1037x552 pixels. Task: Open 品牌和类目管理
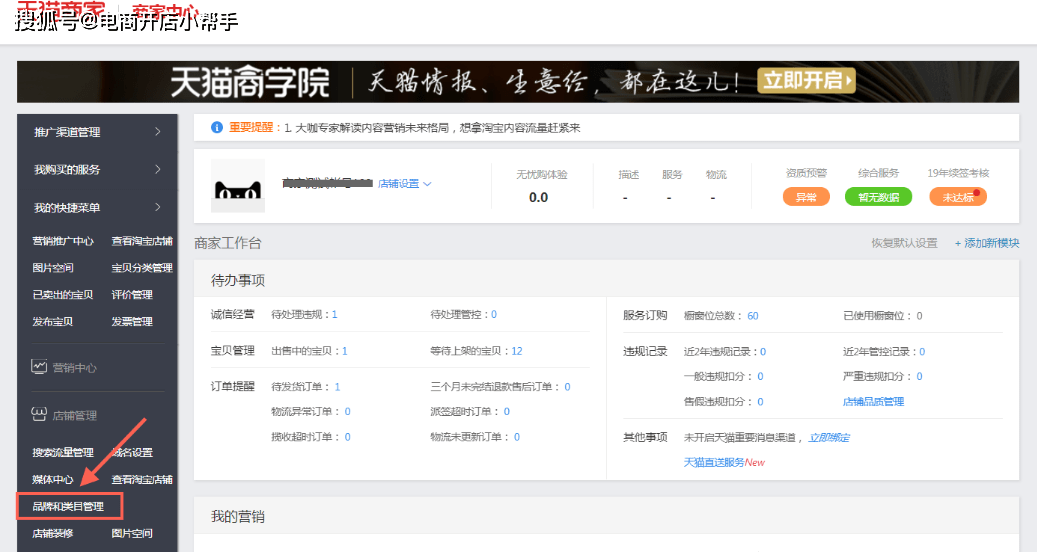coord(68,506)
